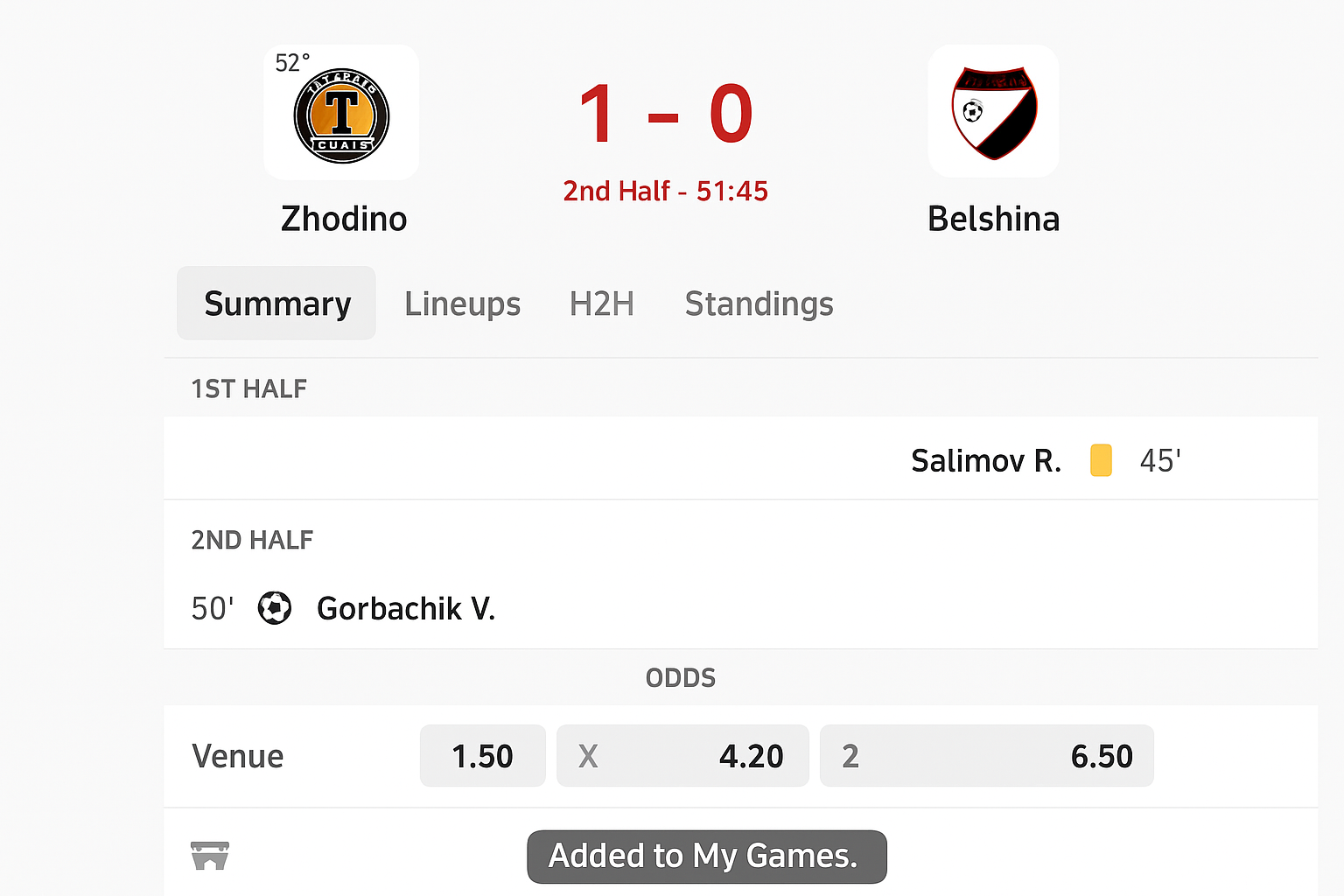The width and height of the screenshot is (1344, 896).
Task: Click the Belshina team crest
Action: 994,112
